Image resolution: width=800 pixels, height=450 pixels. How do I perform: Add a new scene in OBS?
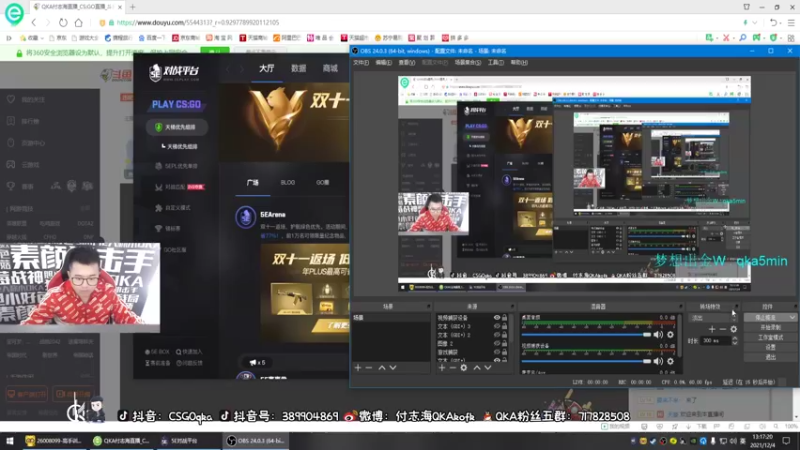358,367
